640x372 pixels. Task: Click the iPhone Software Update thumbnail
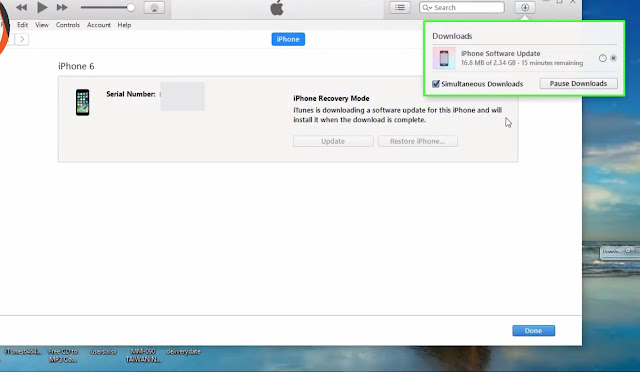click(x=444, y=58)
